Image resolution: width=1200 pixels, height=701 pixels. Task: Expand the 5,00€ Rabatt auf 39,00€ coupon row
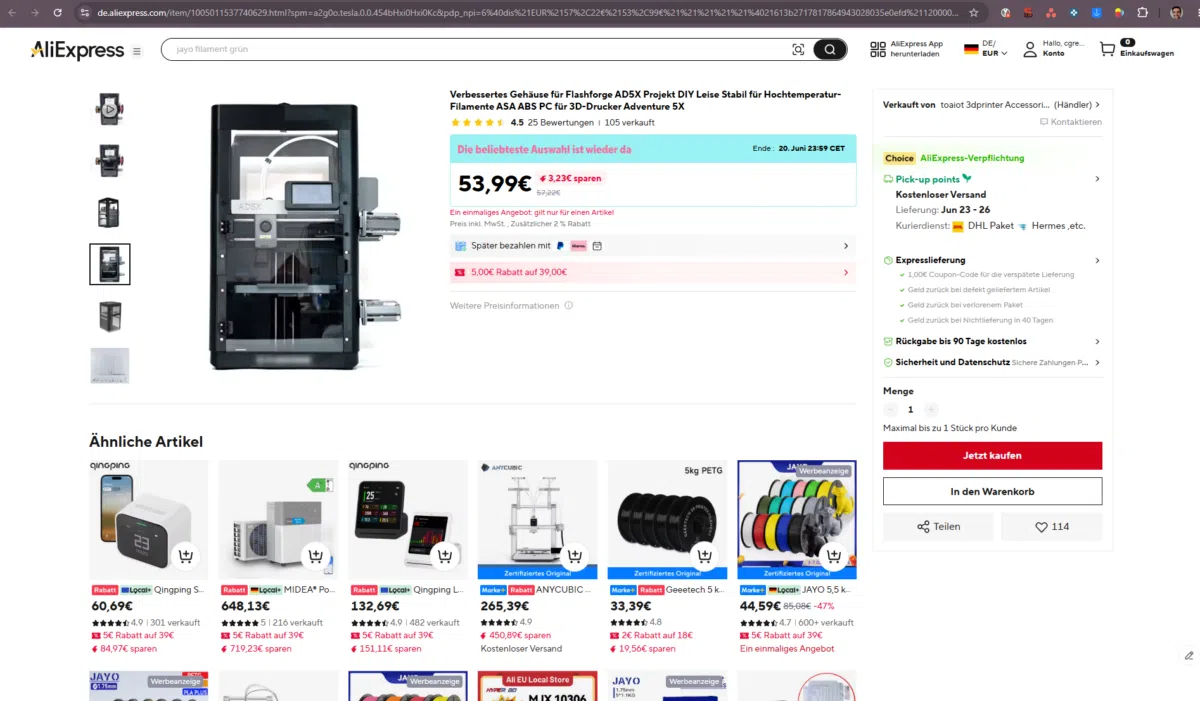coord(653,272)
